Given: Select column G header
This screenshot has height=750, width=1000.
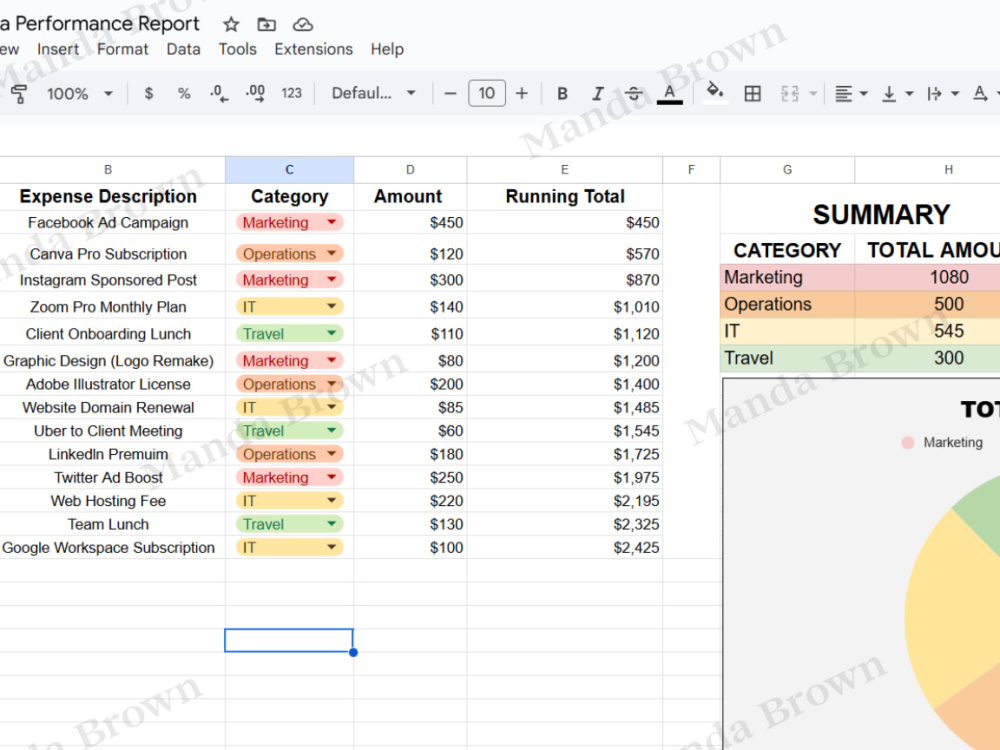Looking at the screenshot, I should click(788, 170).
